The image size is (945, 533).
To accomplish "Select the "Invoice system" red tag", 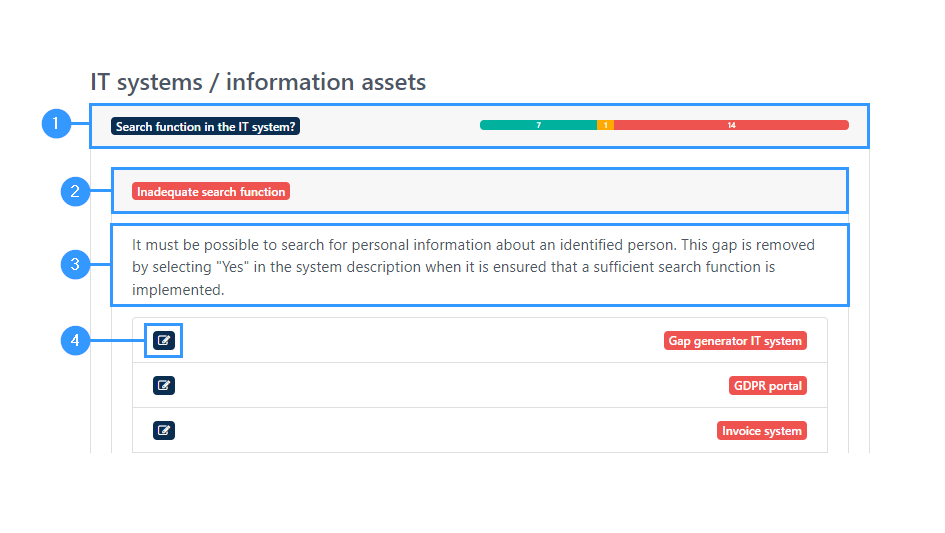I will (x=761, y=431).
